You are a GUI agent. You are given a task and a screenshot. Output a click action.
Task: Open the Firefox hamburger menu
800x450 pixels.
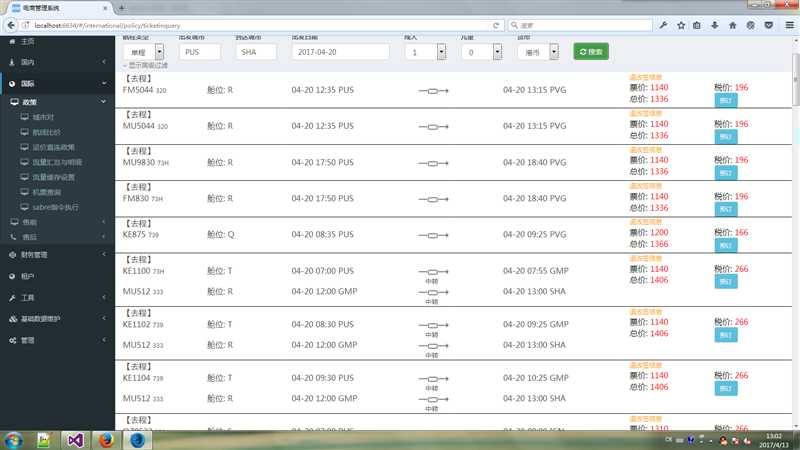tap(789, 25)
